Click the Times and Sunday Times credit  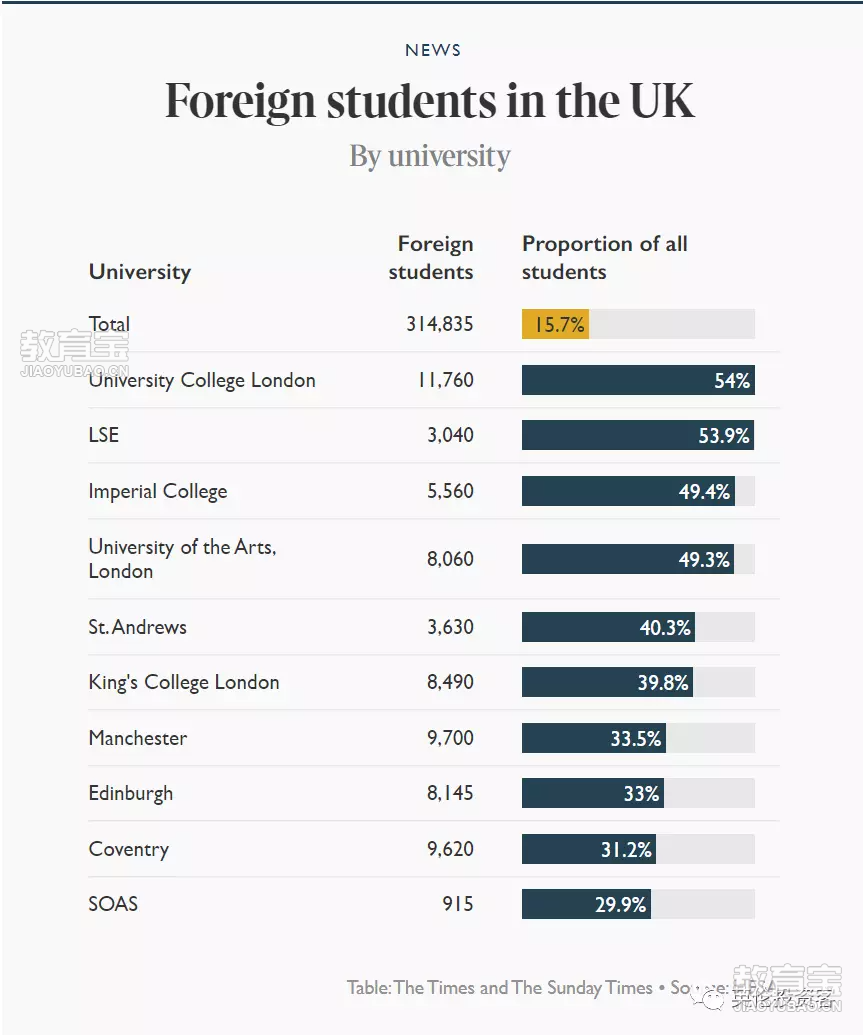point(500,988)
